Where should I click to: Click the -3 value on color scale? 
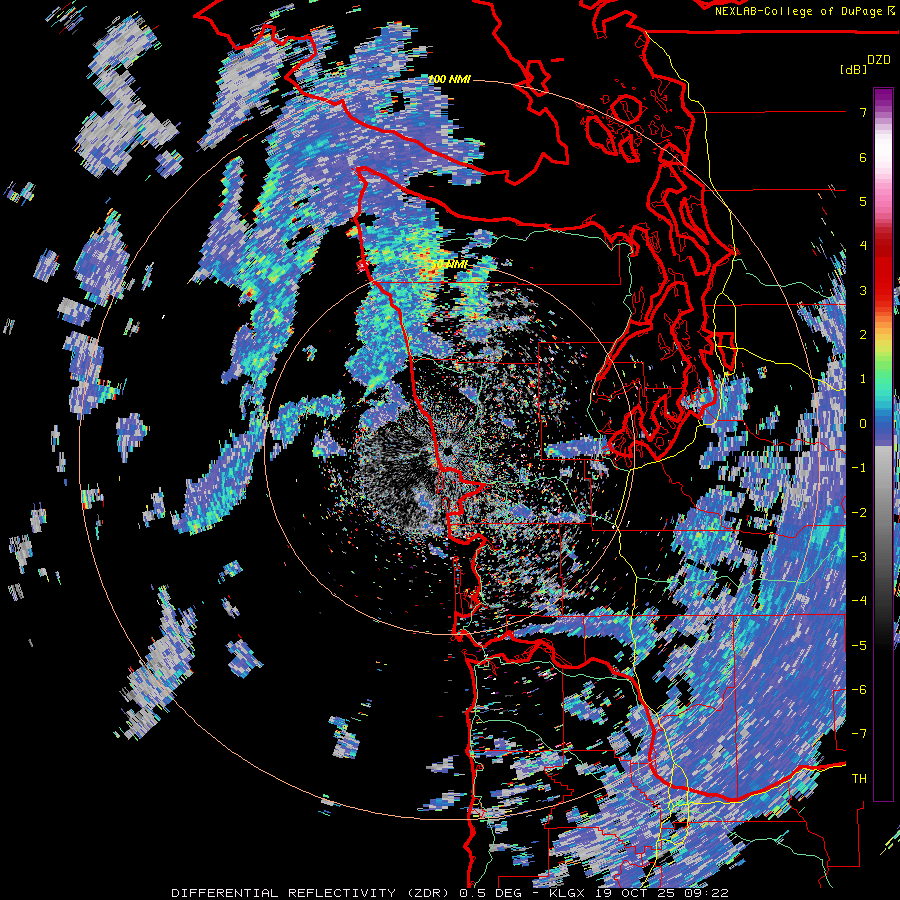tap(859, 556)
